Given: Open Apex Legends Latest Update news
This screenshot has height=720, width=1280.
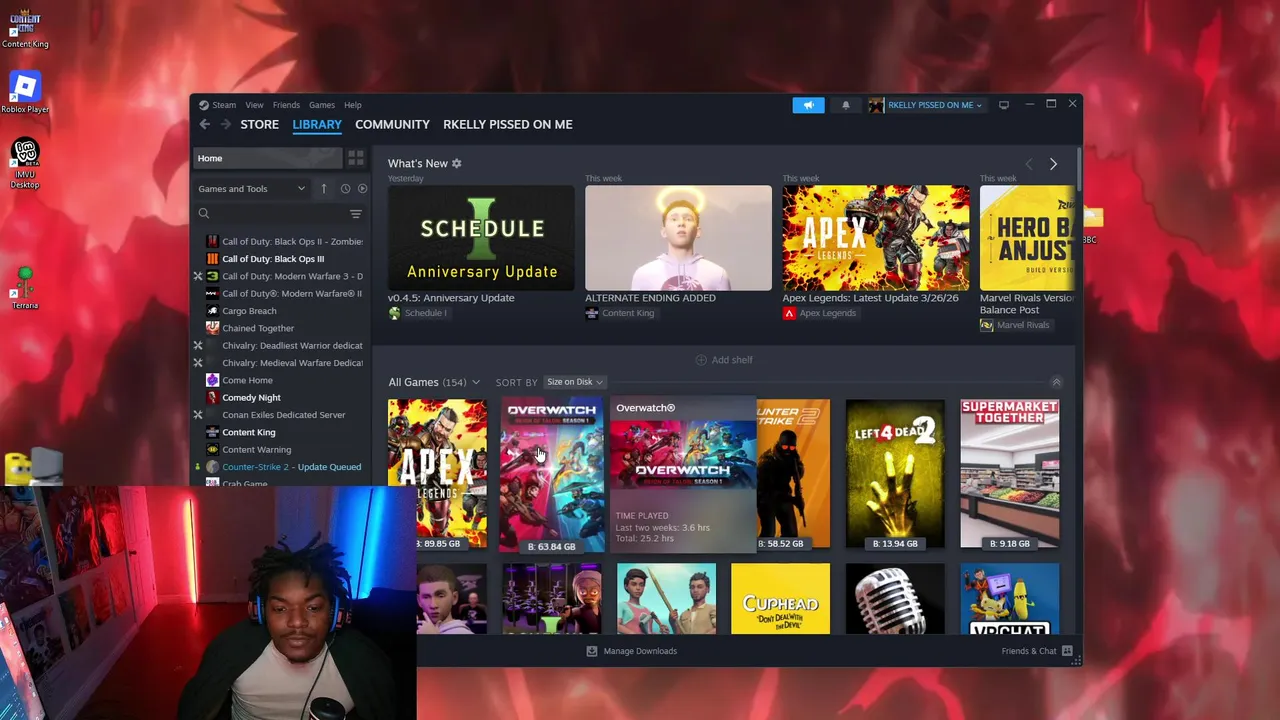Looking at the screenshot, I should point(876,238).
